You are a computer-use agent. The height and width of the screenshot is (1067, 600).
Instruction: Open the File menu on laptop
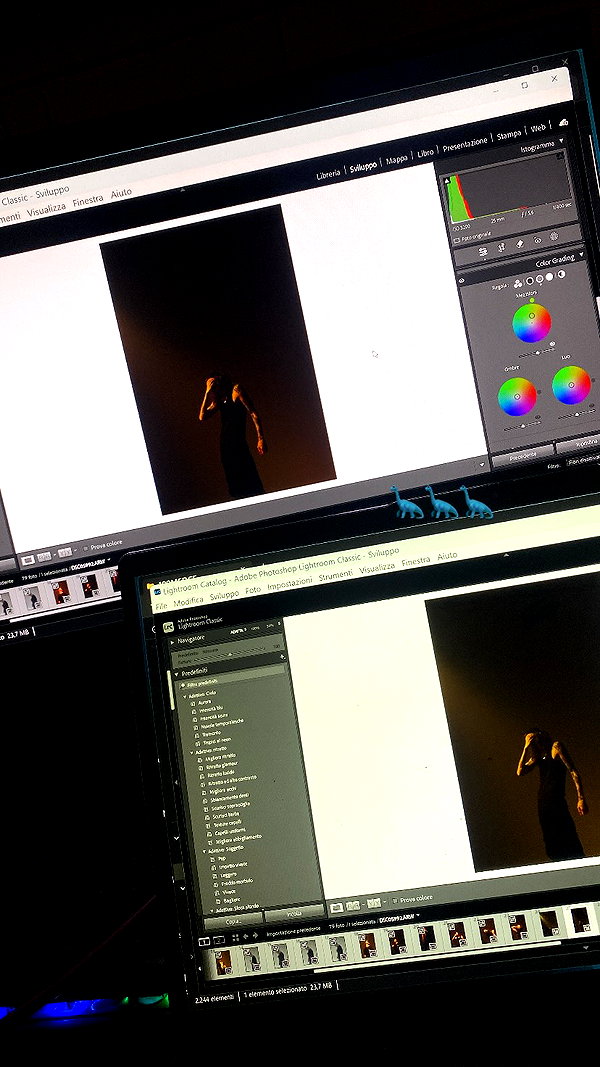[161, 605]
